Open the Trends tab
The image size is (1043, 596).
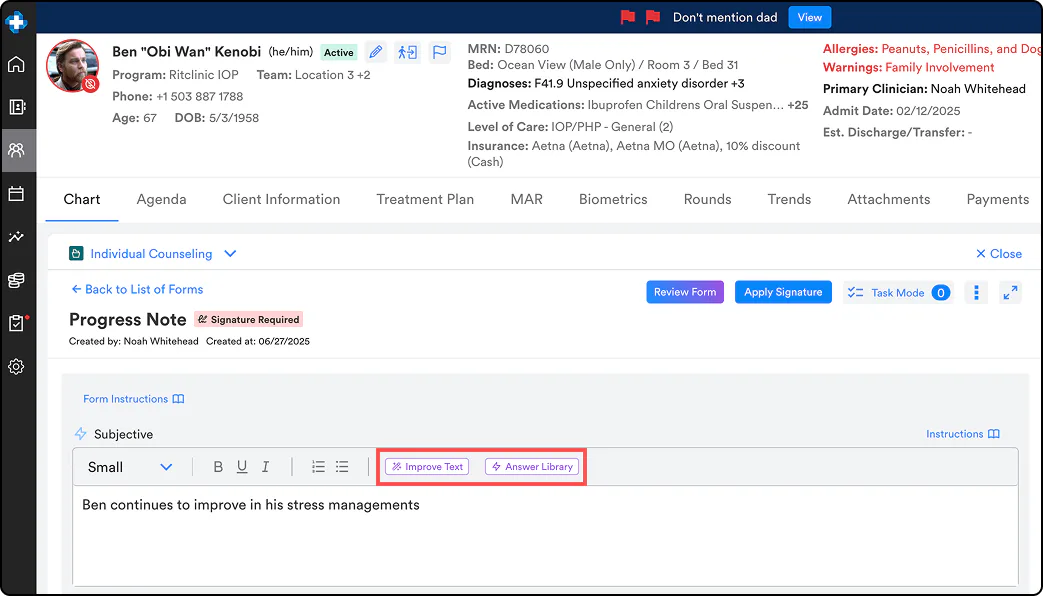tap(790, 200)
